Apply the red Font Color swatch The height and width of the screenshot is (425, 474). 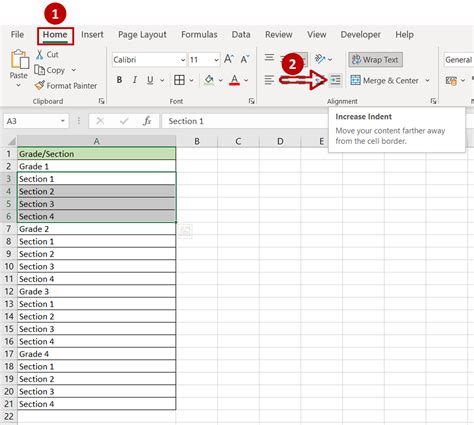pos(235,80)
